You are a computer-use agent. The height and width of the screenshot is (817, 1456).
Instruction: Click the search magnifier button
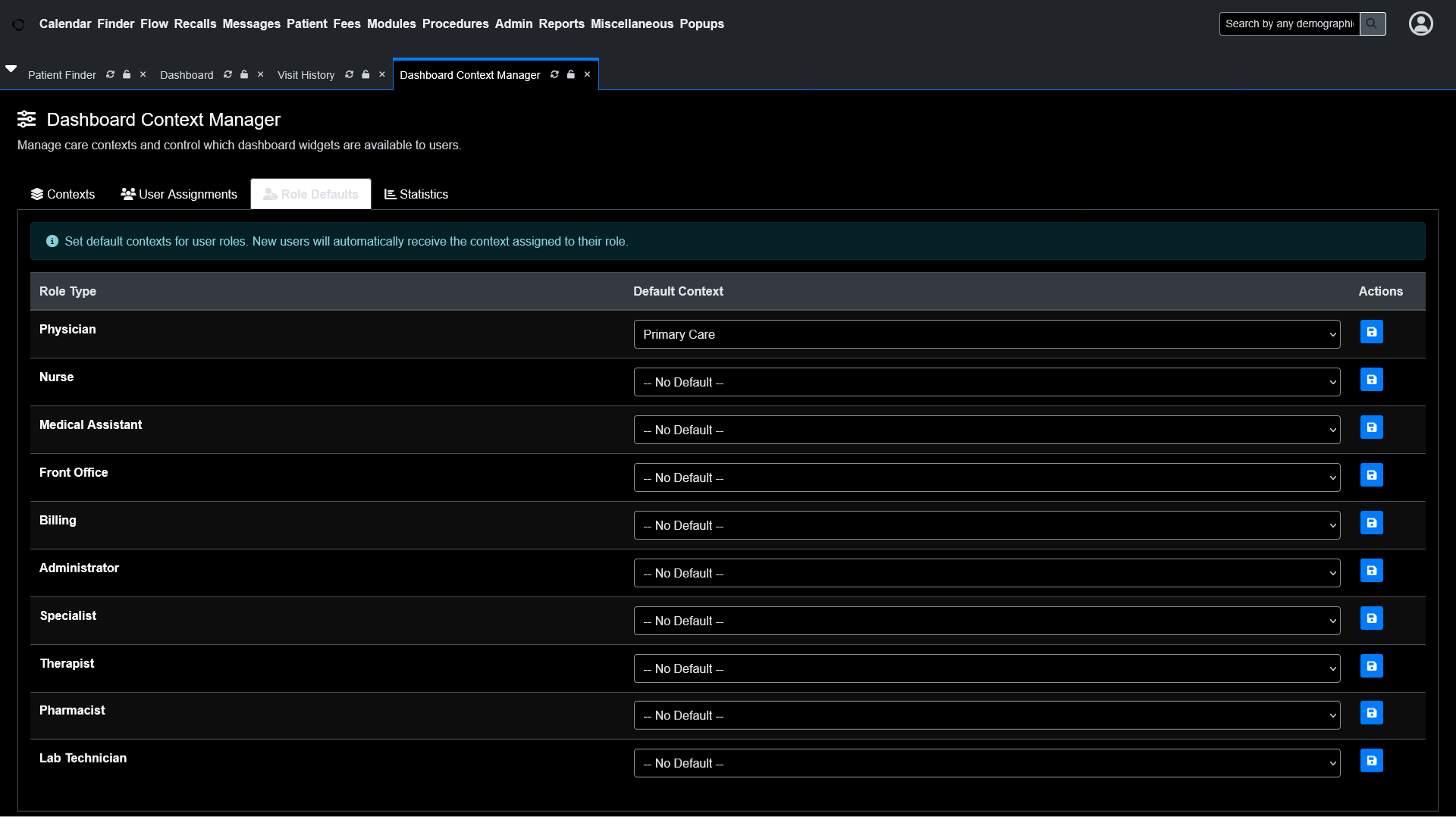pos(1372,23)
